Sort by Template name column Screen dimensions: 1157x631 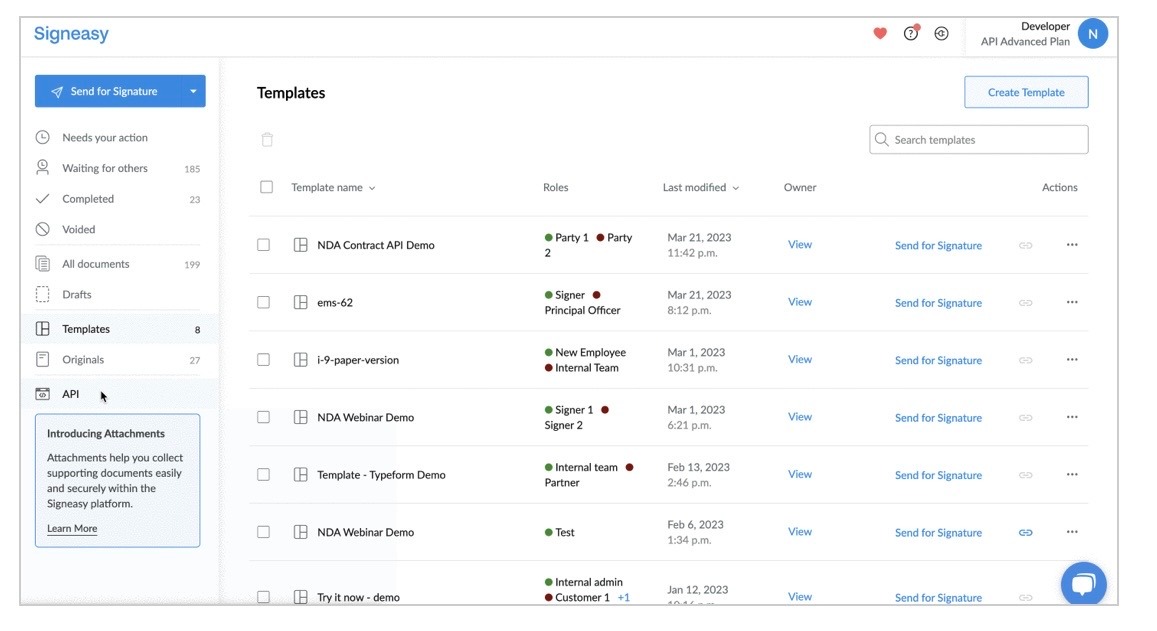333,187
